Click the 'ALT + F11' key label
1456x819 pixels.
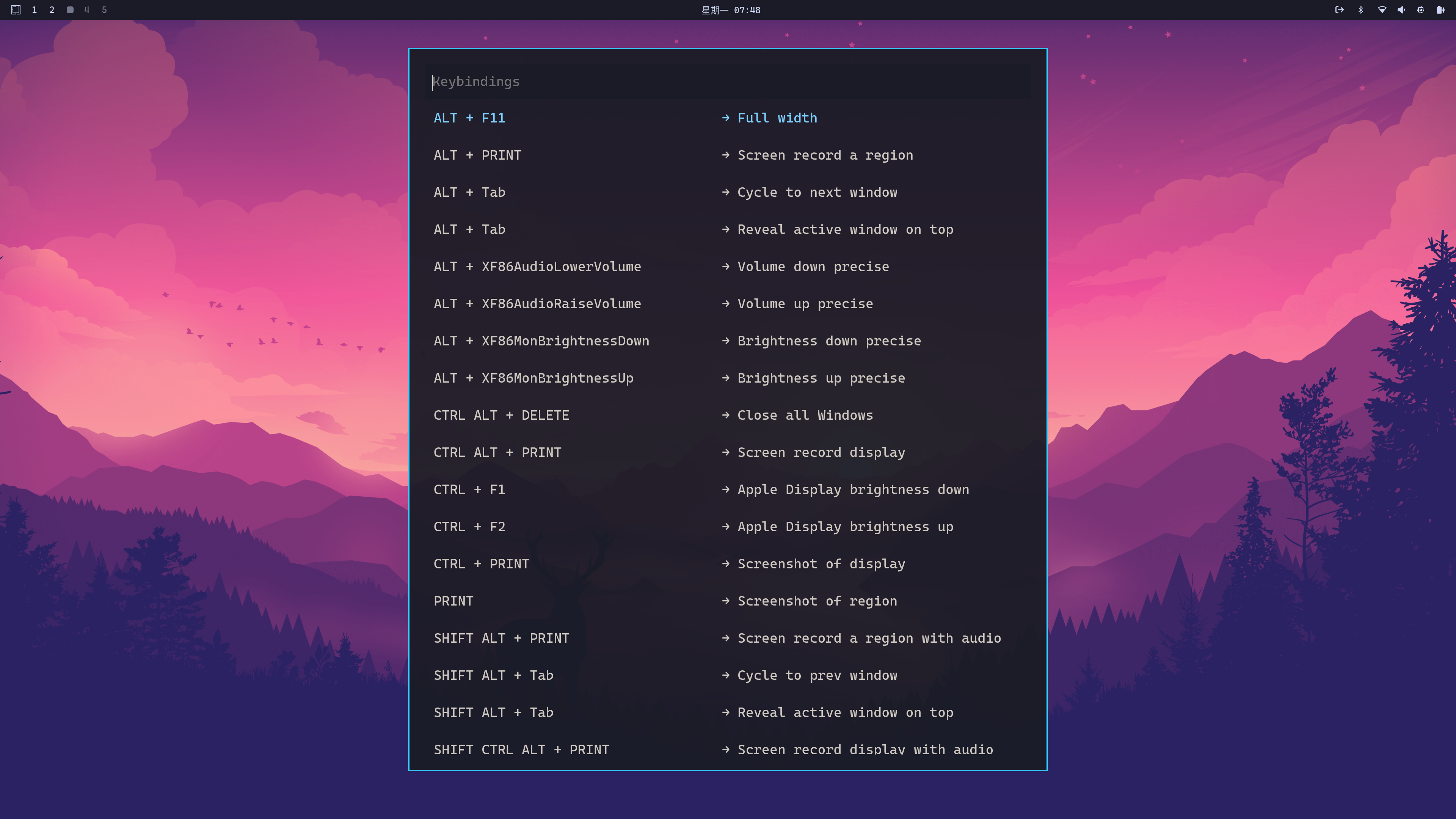469,118
